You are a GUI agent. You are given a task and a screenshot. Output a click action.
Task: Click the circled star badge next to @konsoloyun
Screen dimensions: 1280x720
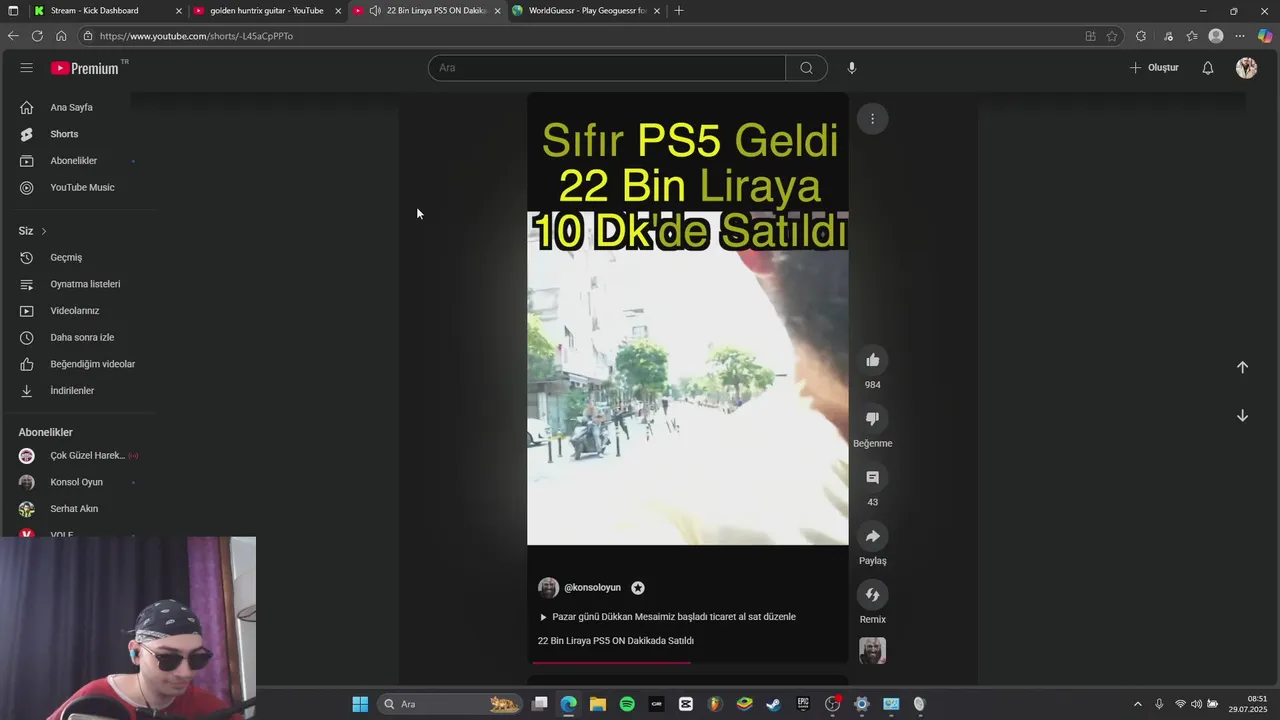638,588
